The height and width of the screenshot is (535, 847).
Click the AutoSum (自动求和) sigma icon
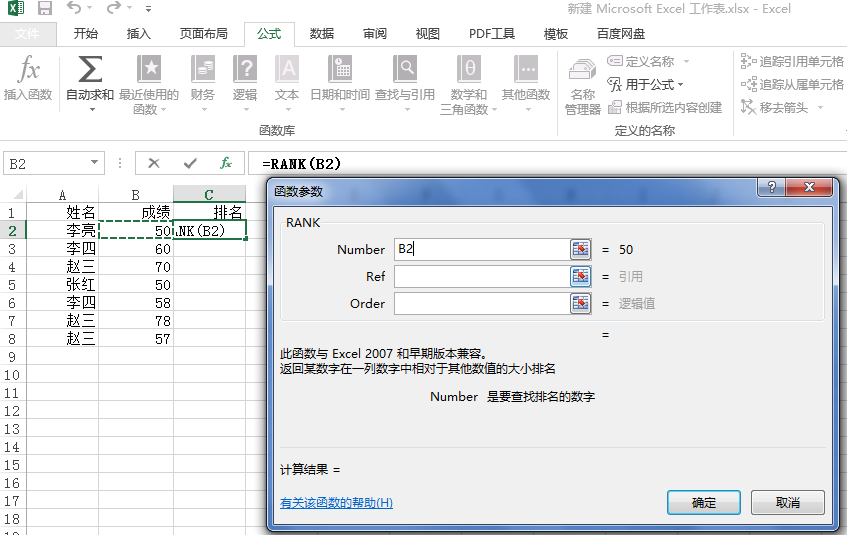tap(90, 69)
